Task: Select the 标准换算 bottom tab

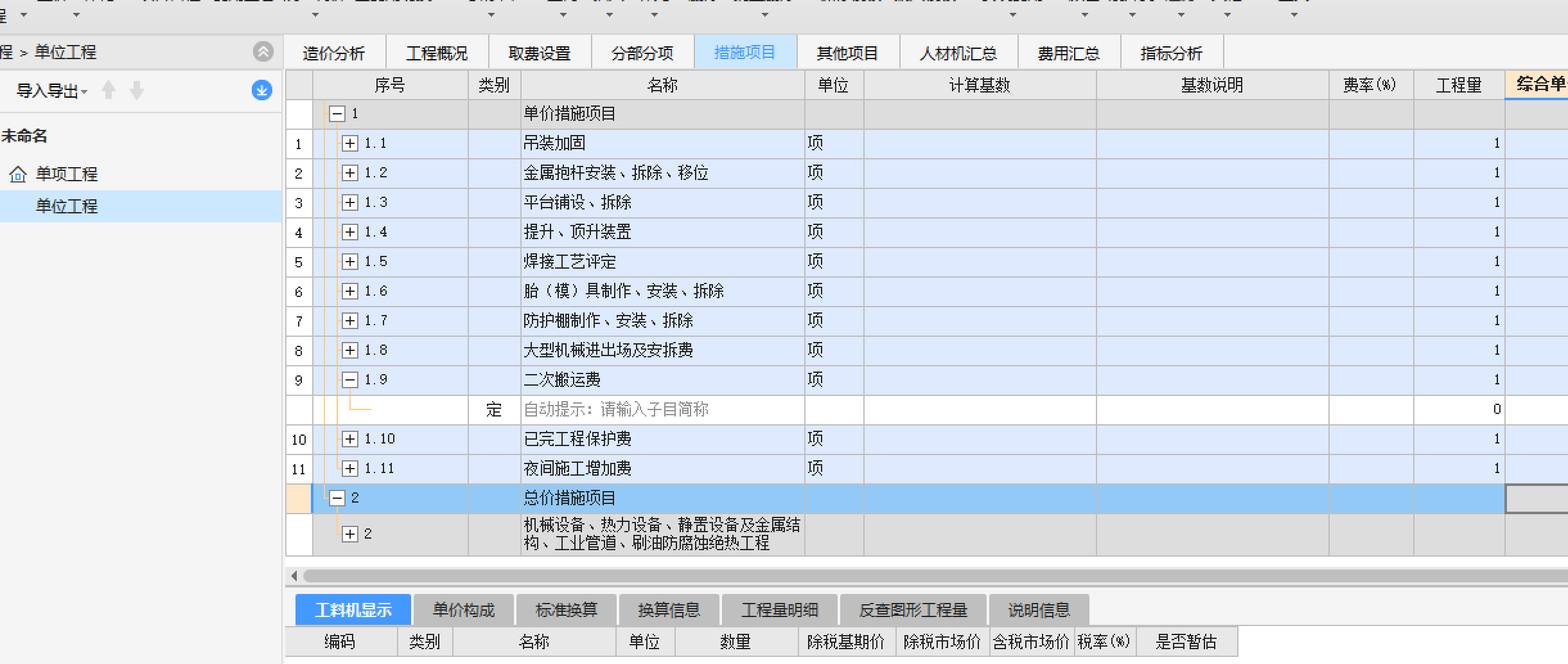Action: point(567,609)
